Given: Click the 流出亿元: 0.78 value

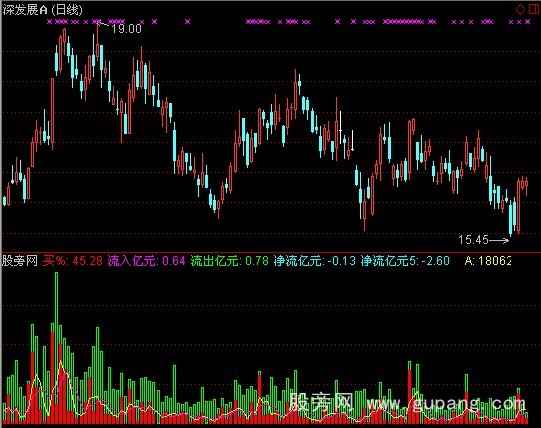Looking at the screenshot, I should (229, 261).
